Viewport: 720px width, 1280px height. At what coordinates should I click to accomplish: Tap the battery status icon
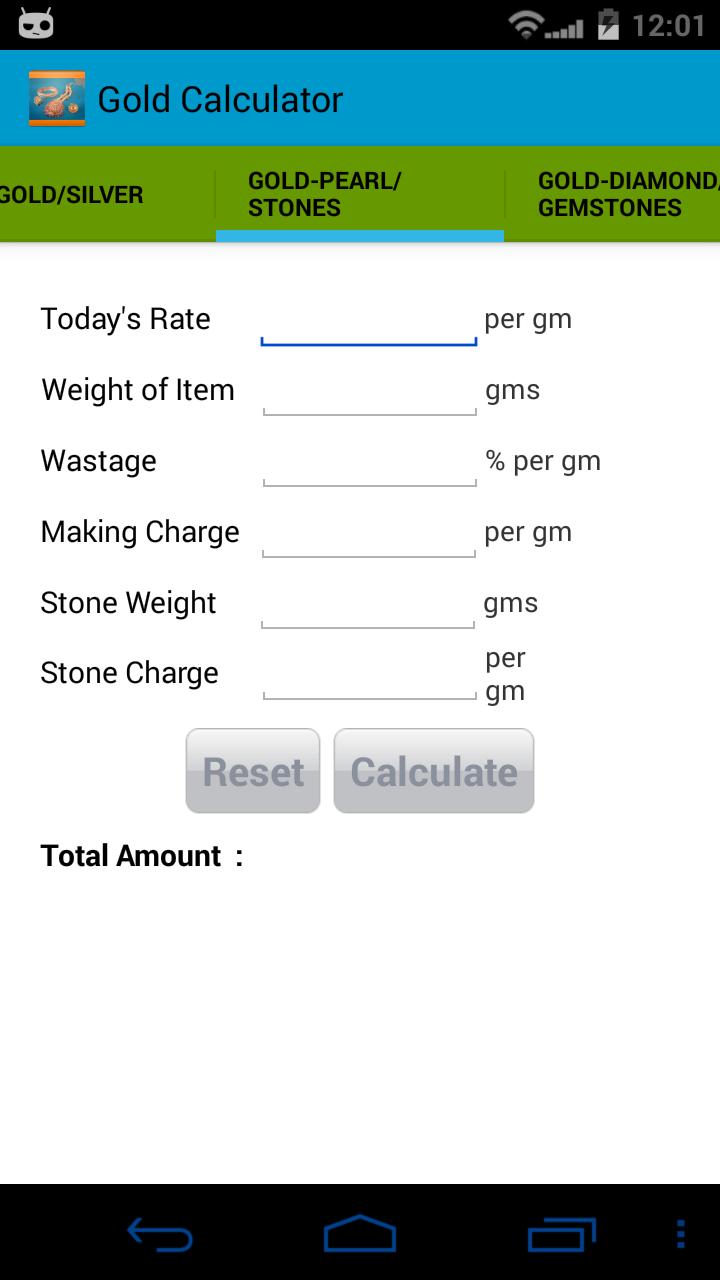coord(607,25)
